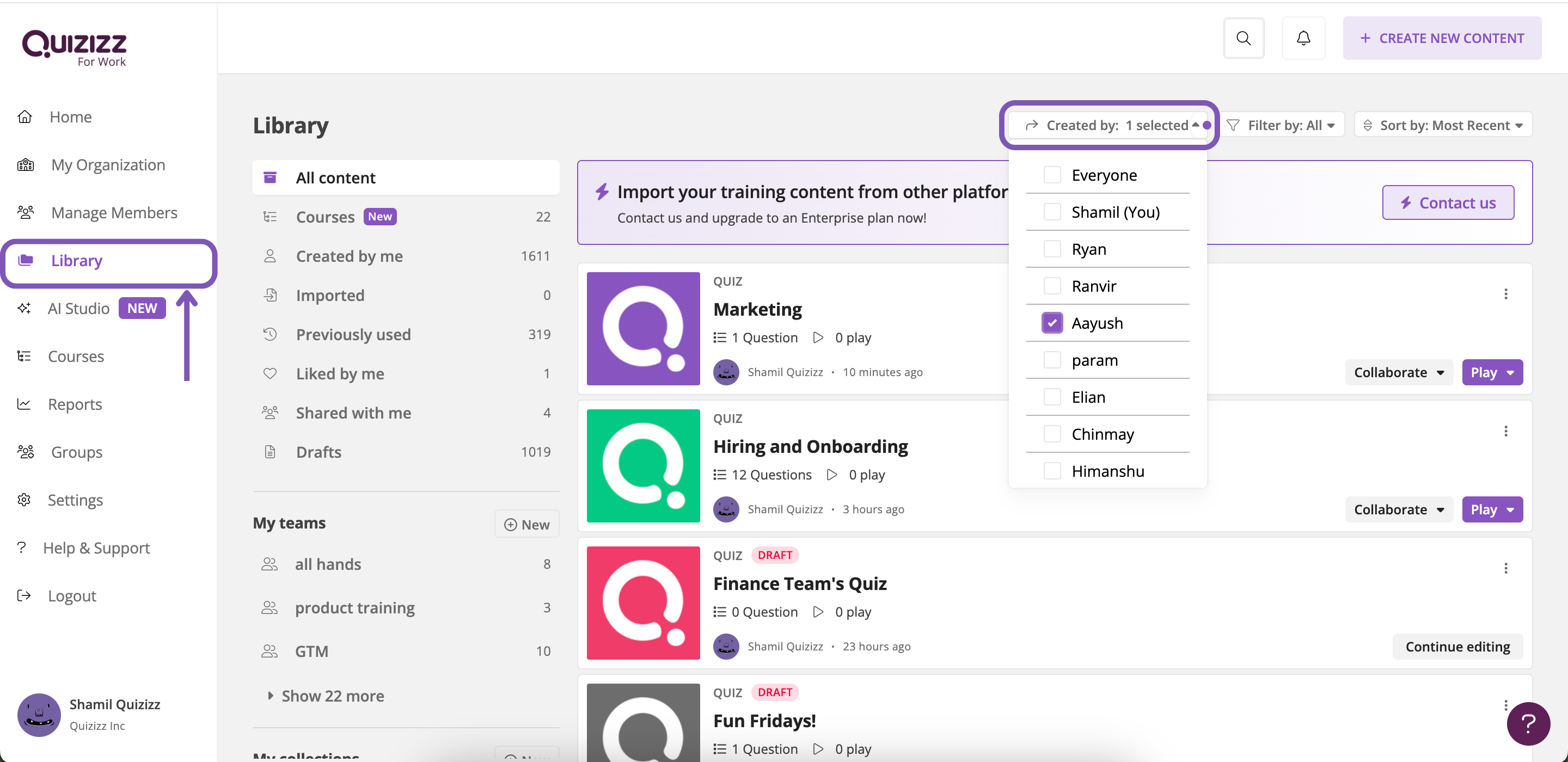This screenshot has width=1568, height=762.
Task: Check the Chinmay checkbox
Action: [x=1052, y=434]
